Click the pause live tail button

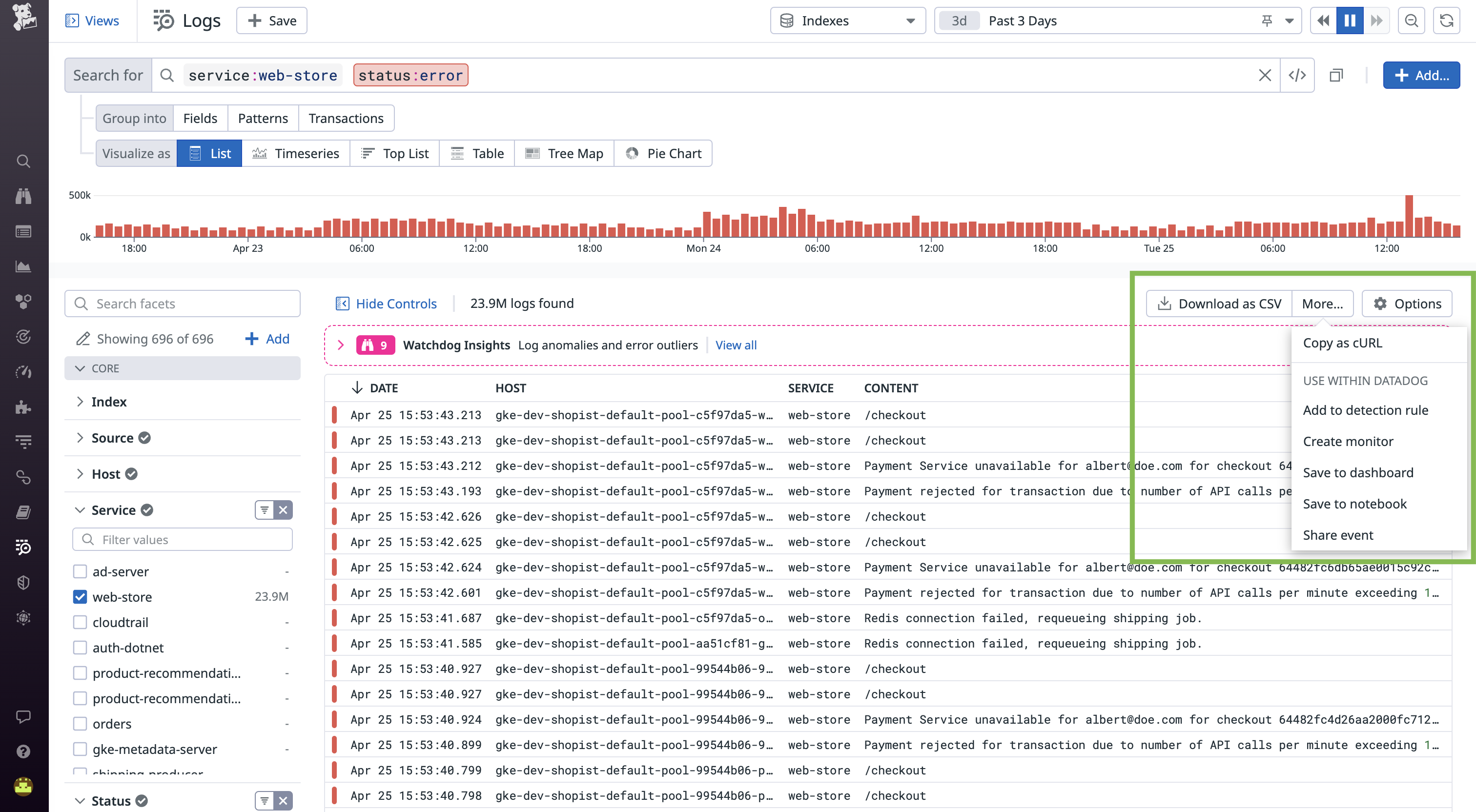click(1350, 21)
